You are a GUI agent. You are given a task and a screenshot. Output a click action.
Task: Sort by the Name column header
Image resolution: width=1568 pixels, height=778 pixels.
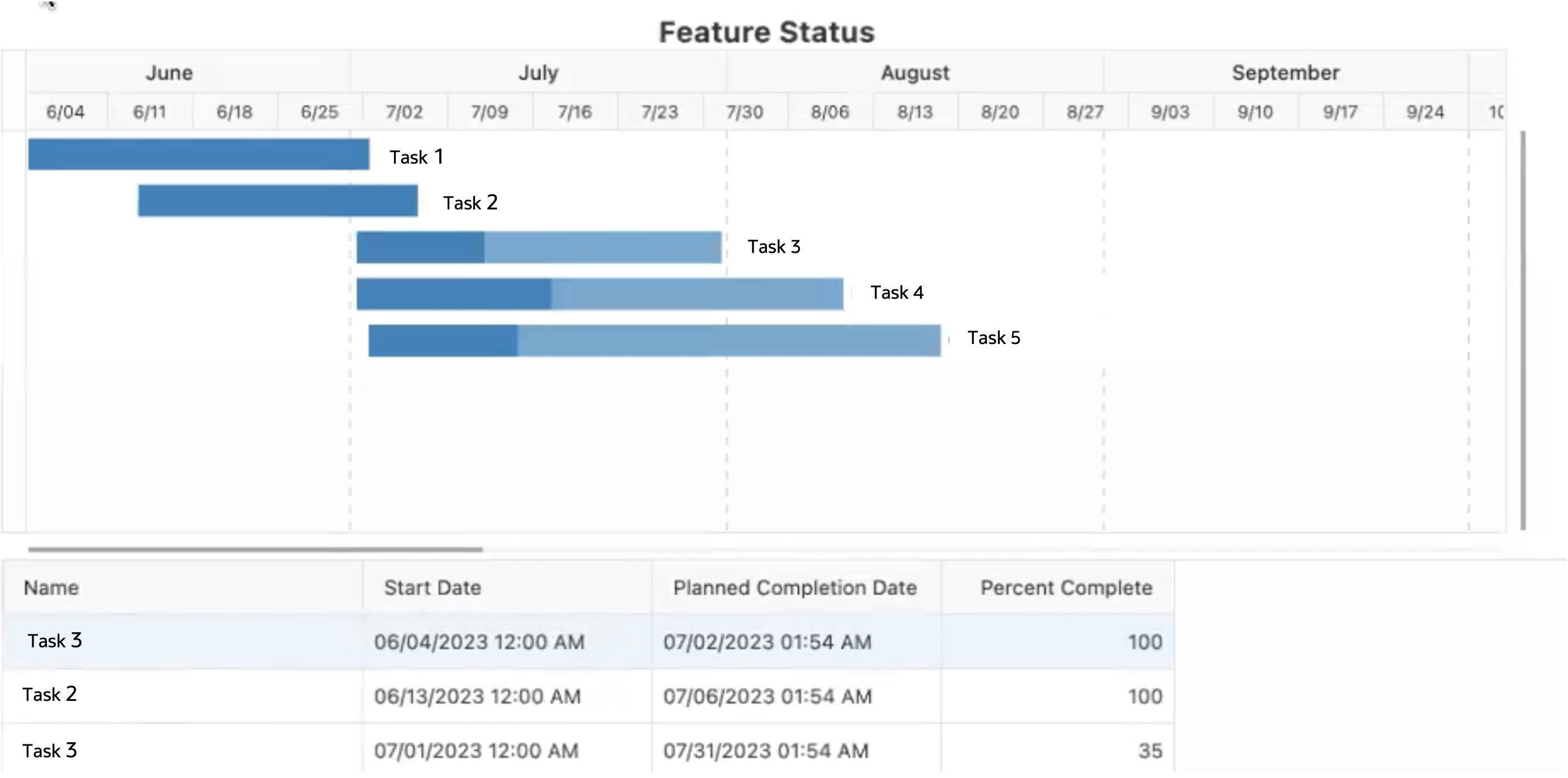(x=51, y=588)
